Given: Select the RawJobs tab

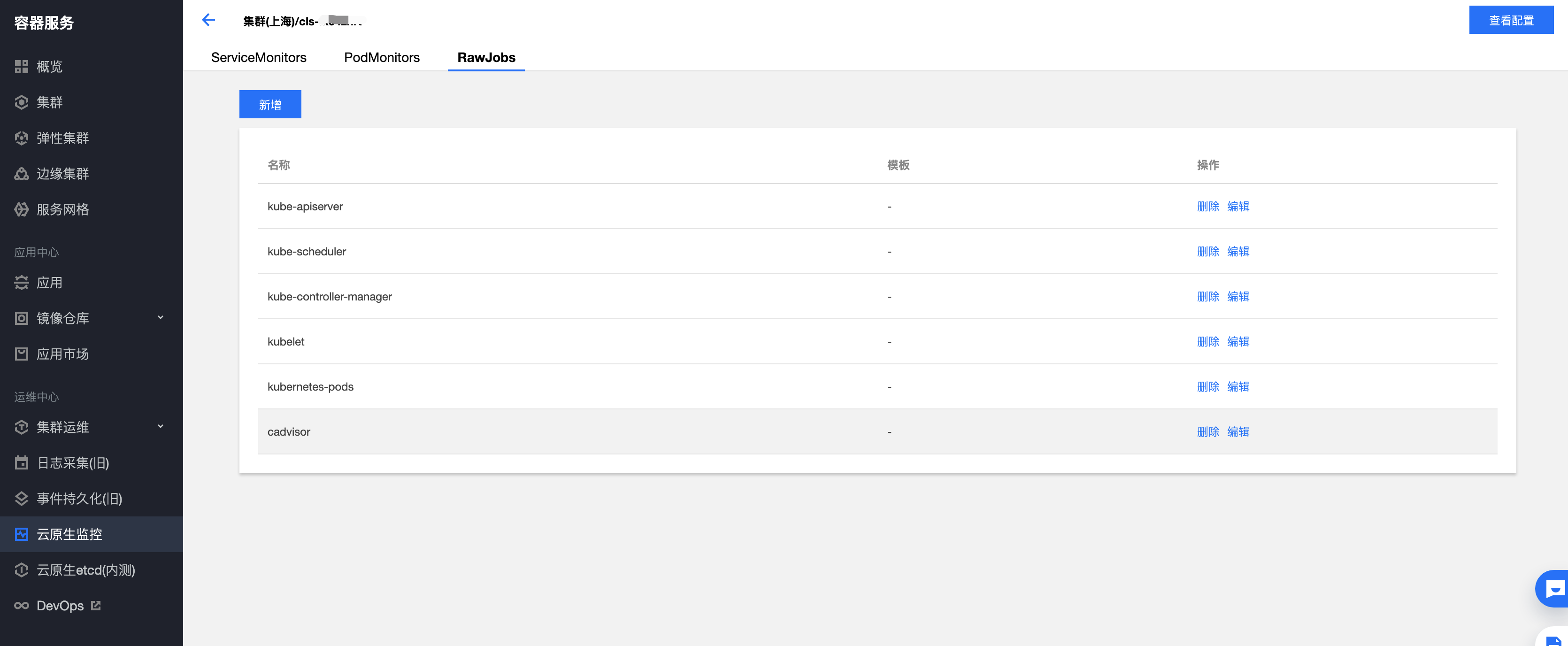Looking at the screenshot, I should [486, 57].
